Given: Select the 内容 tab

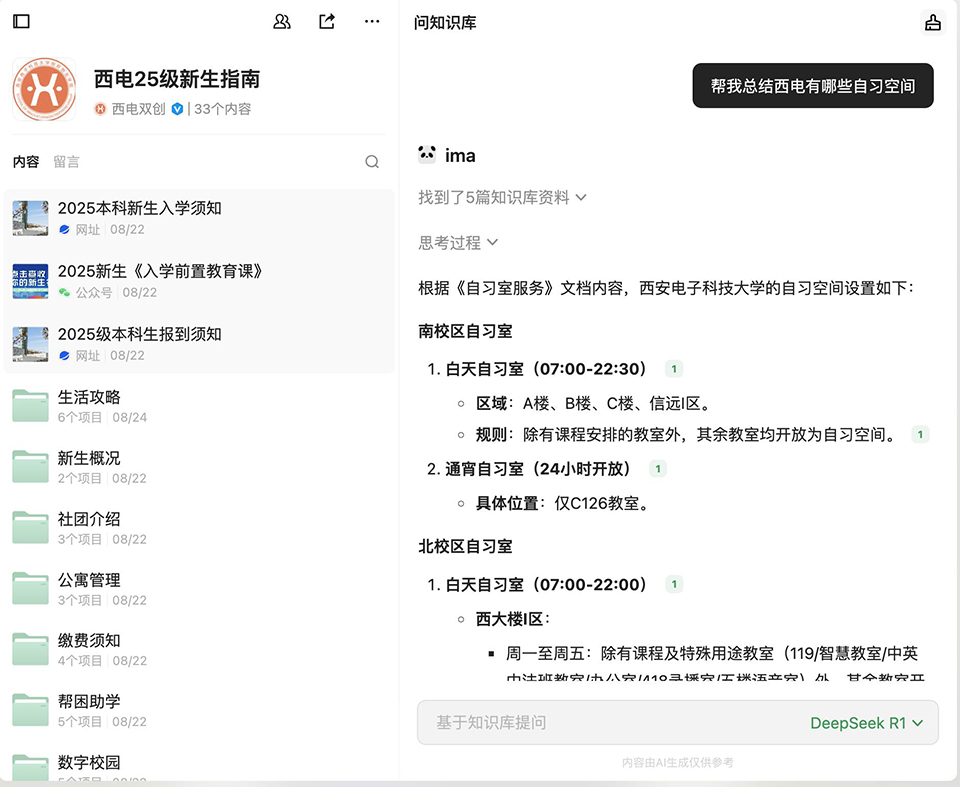Looking at the screenshot, I should tap(26, 162).
